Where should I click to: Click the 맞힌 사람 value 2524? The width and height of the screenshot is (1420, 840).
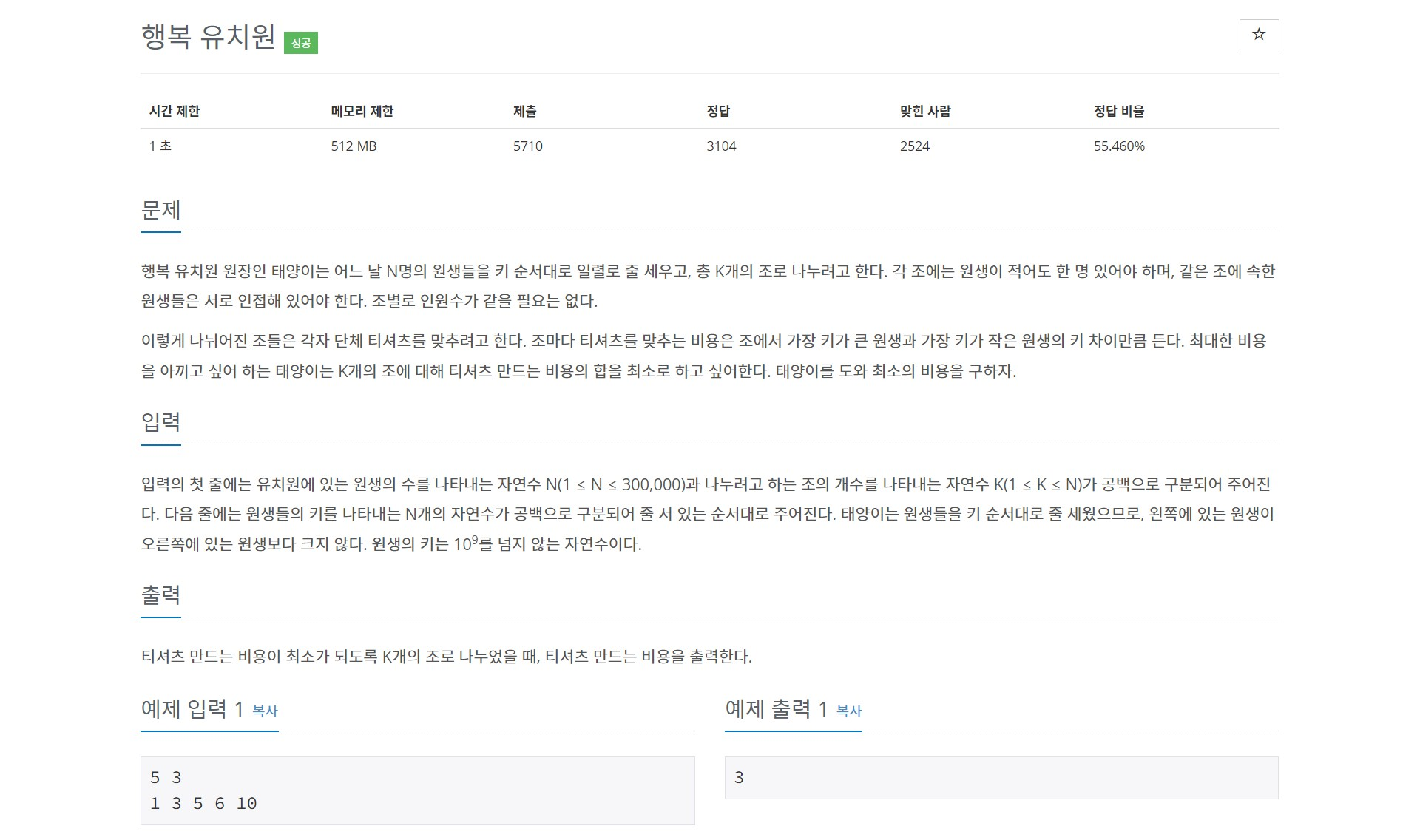[x=914, y=146]
